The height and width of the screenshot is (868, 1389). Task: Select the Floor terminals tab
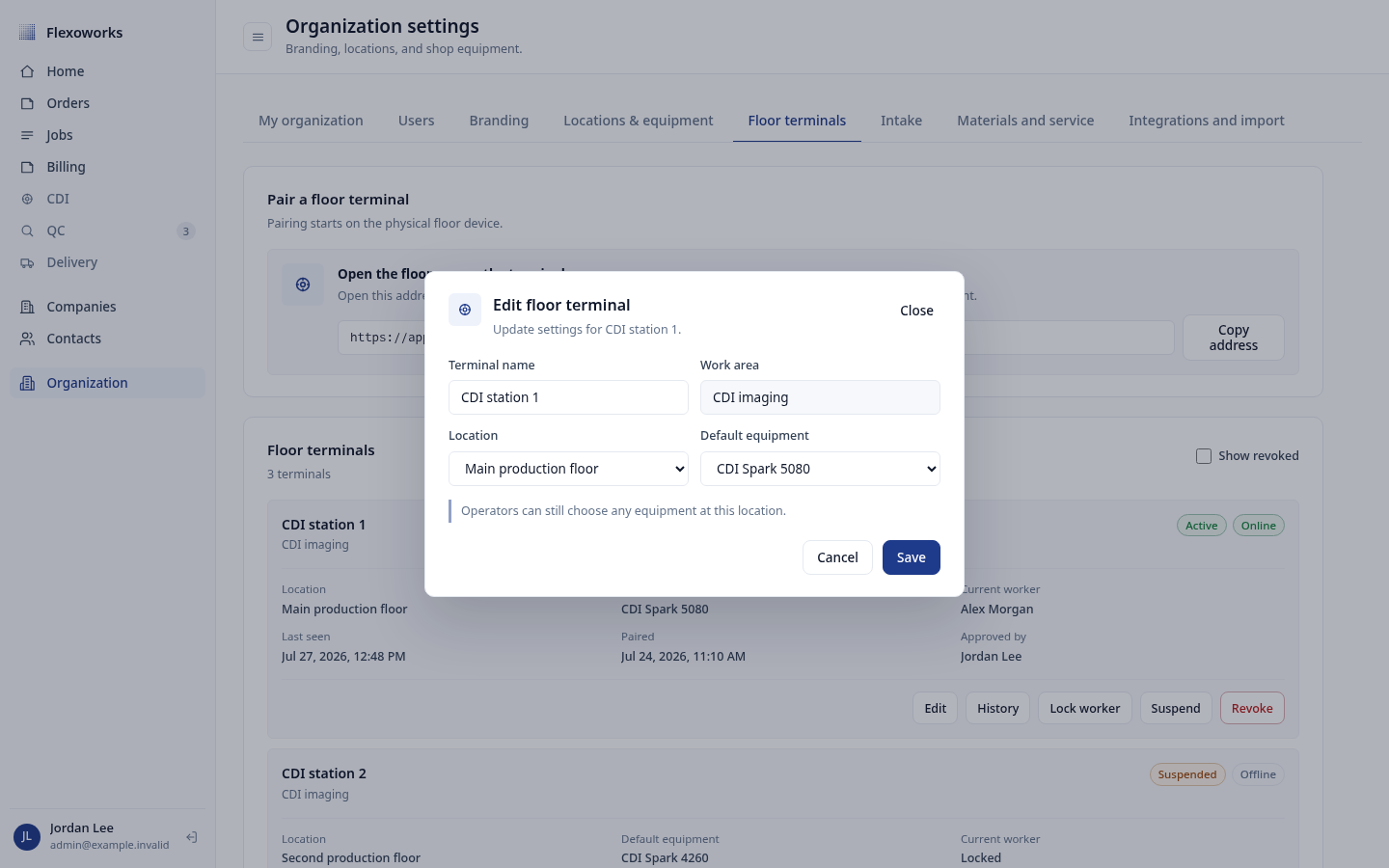click(797, 121)
